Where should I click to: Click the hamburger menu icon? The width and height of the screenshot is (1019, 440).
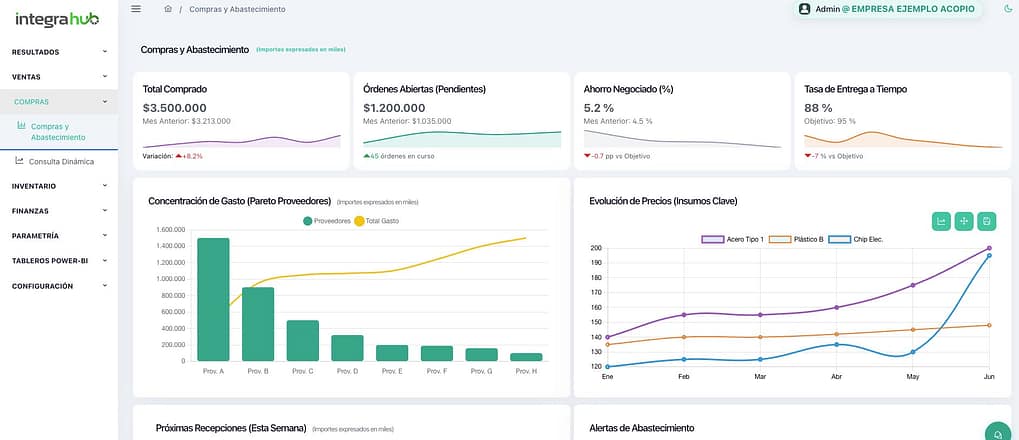tap(136, 9)
